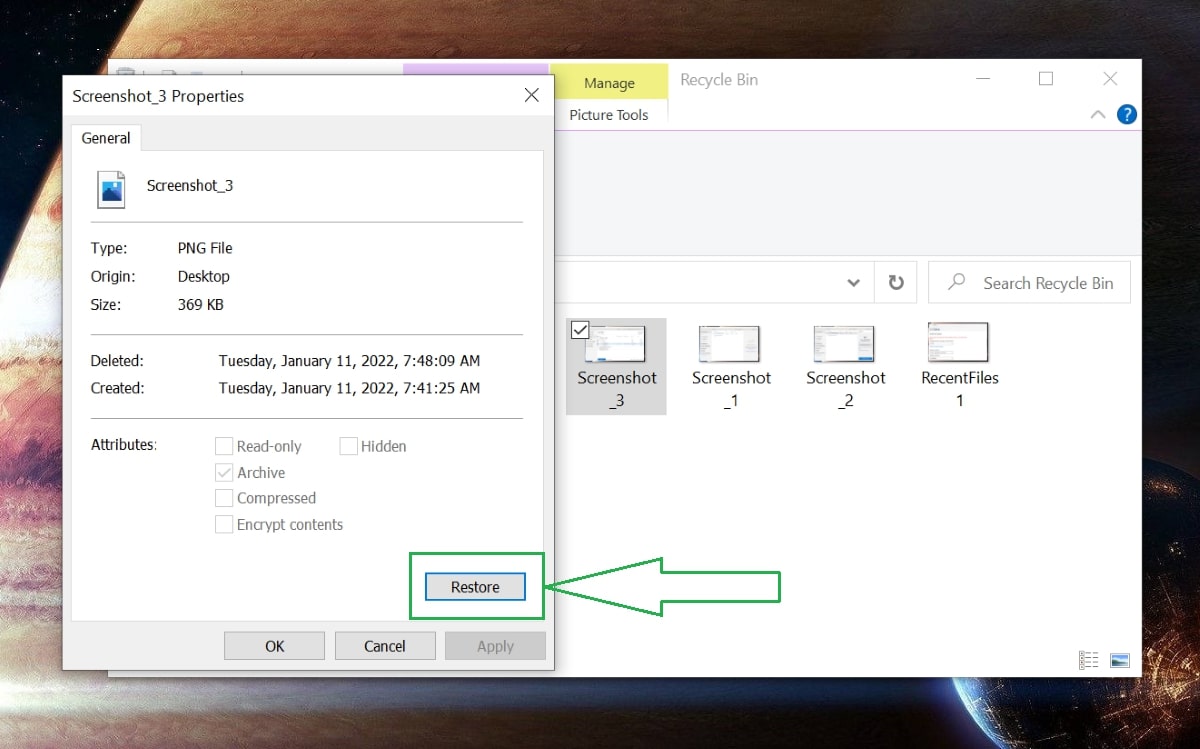Viewport: 1200px width, 749px height.
Task: Maximize the Recycle Bin window
Action: (x=1046, y=79)
